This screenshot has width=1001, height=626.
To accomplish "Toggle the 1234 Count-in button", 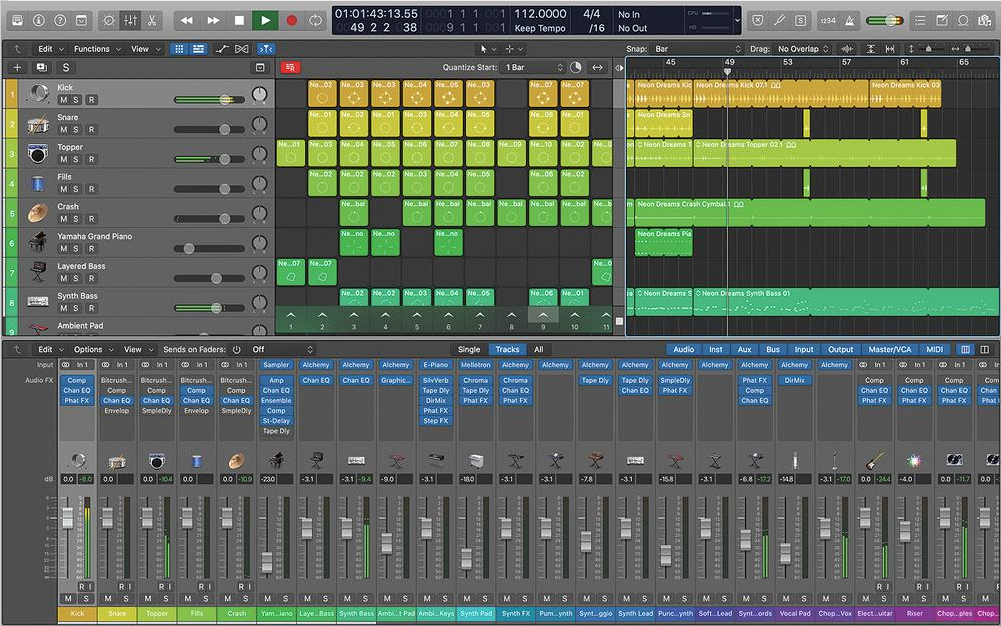I will [x=828, y=20].
